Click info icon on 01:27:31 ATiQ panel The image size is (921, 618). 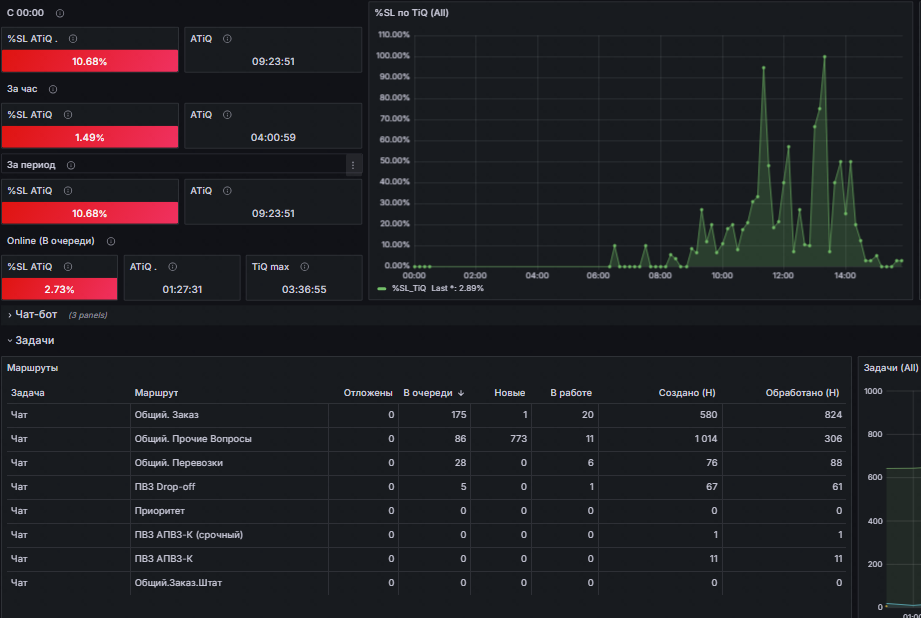tap(173, 267)
